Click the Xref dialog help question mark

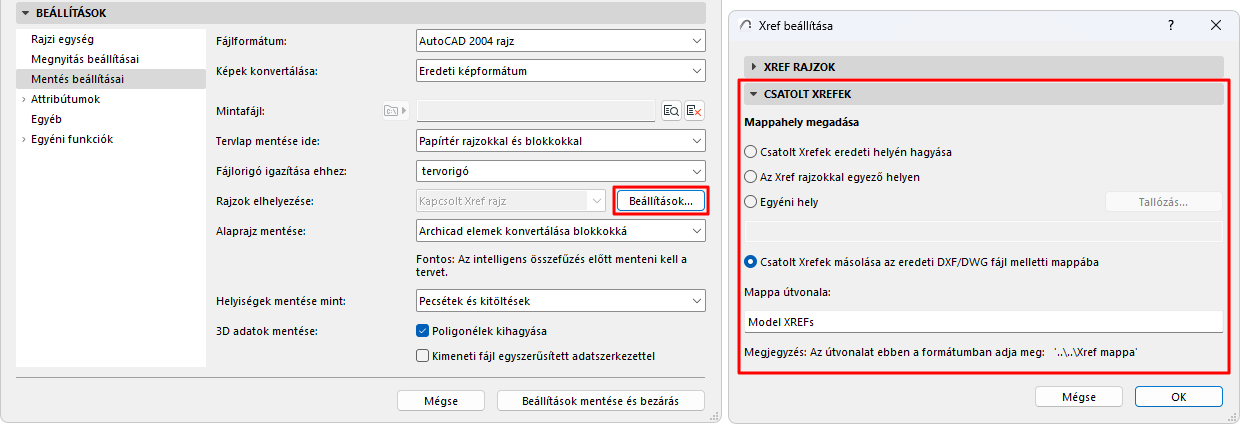tap(1171, 25)
